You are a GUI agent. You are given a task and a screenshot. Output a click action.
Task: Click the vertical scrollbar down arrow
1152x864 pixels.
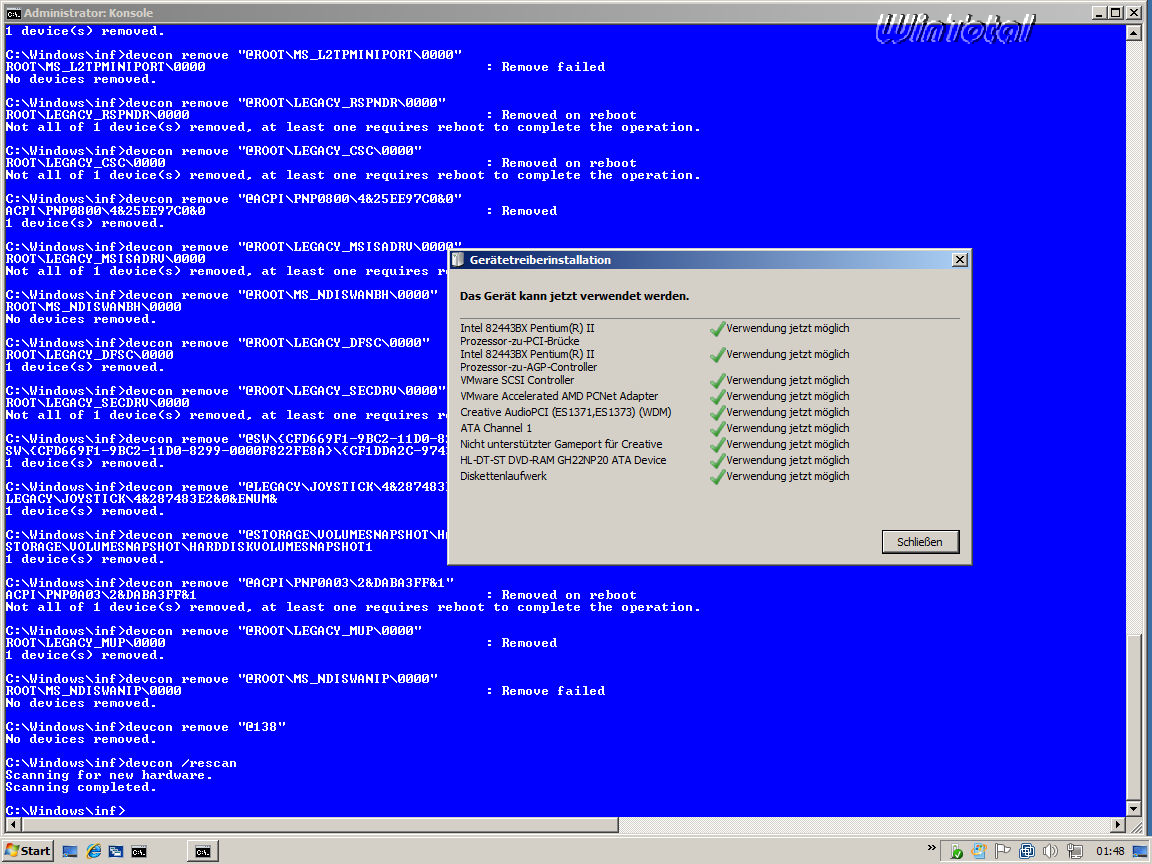1134,809
